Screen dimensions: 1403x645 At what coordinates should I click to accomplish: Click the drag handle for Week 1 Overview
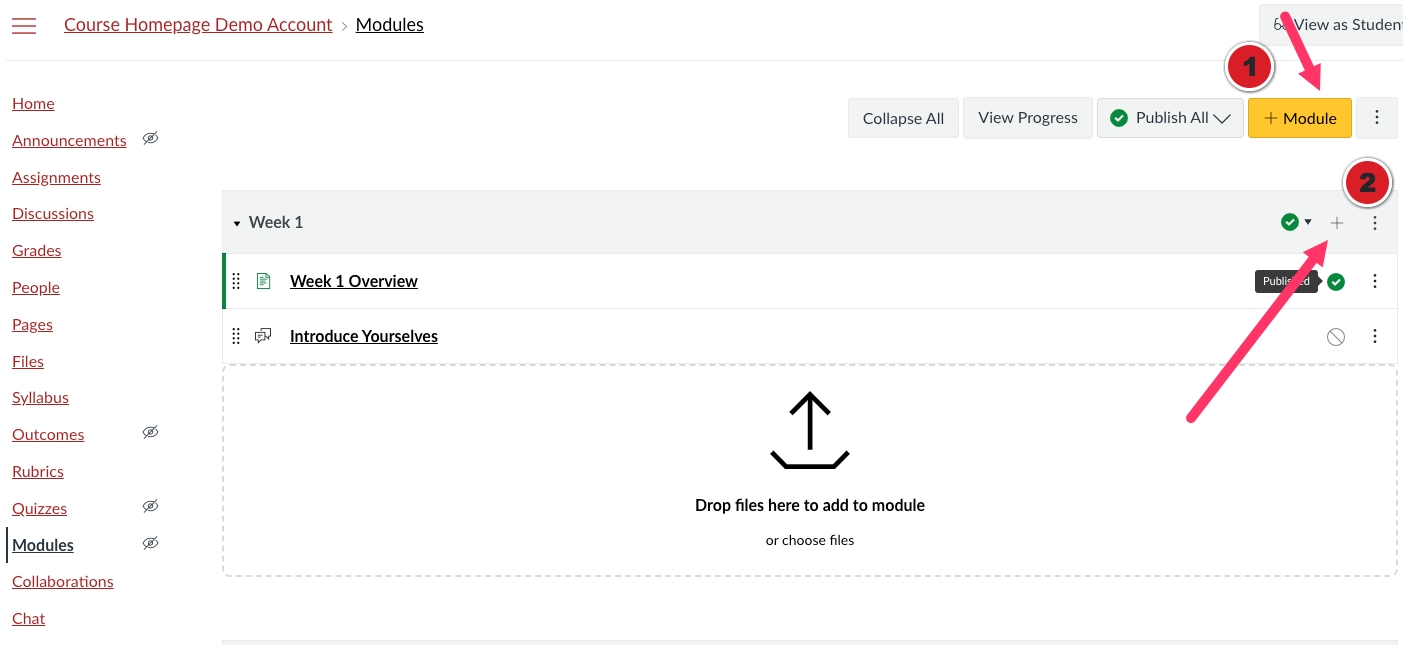(x=236, y=281)
